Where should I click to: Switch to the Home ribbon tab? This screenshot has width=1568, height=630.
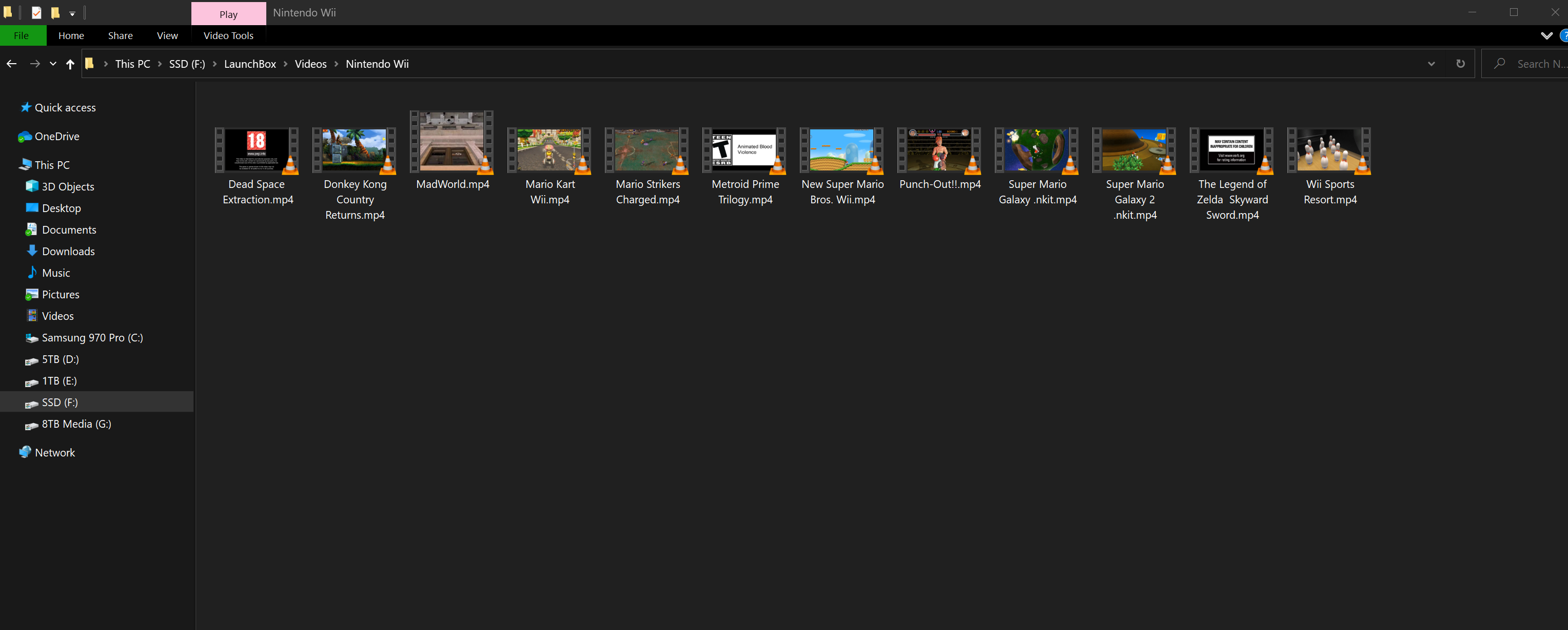tap(71, 35)
